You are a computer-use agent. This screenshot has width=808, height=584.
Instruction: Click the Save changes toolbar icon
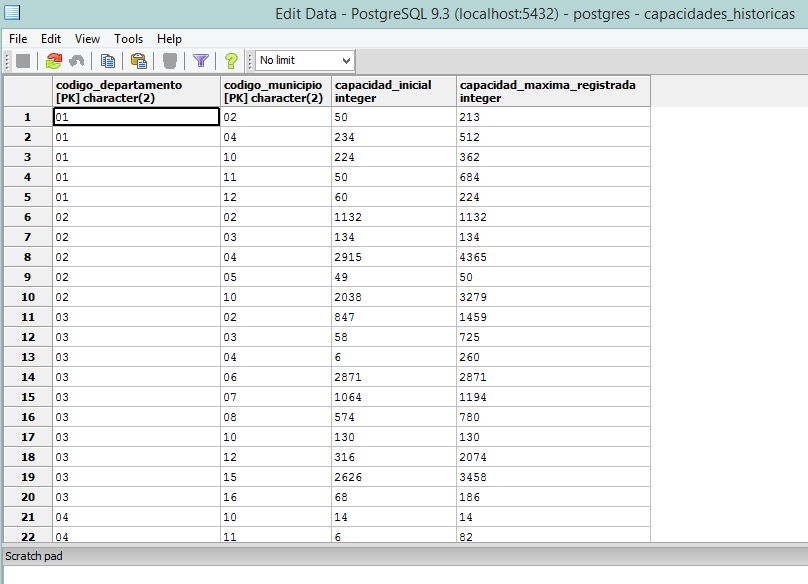point(23,61)
